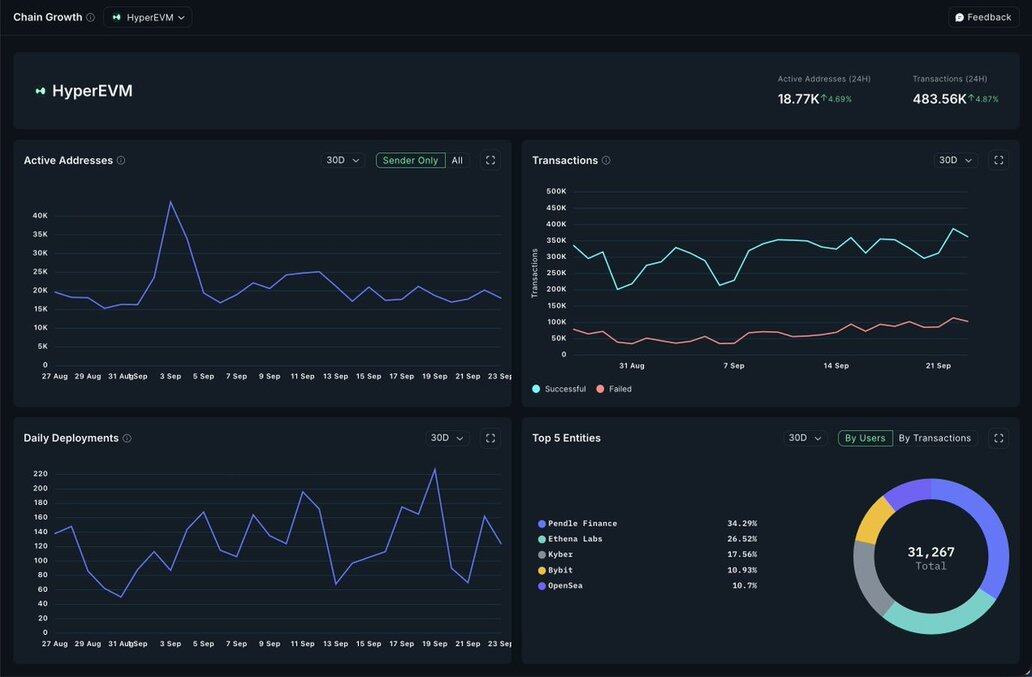This screenshot has width=1032, height=677.
Task: Expand the Transactions chart to fullscreen
Action: click(998, 161)
